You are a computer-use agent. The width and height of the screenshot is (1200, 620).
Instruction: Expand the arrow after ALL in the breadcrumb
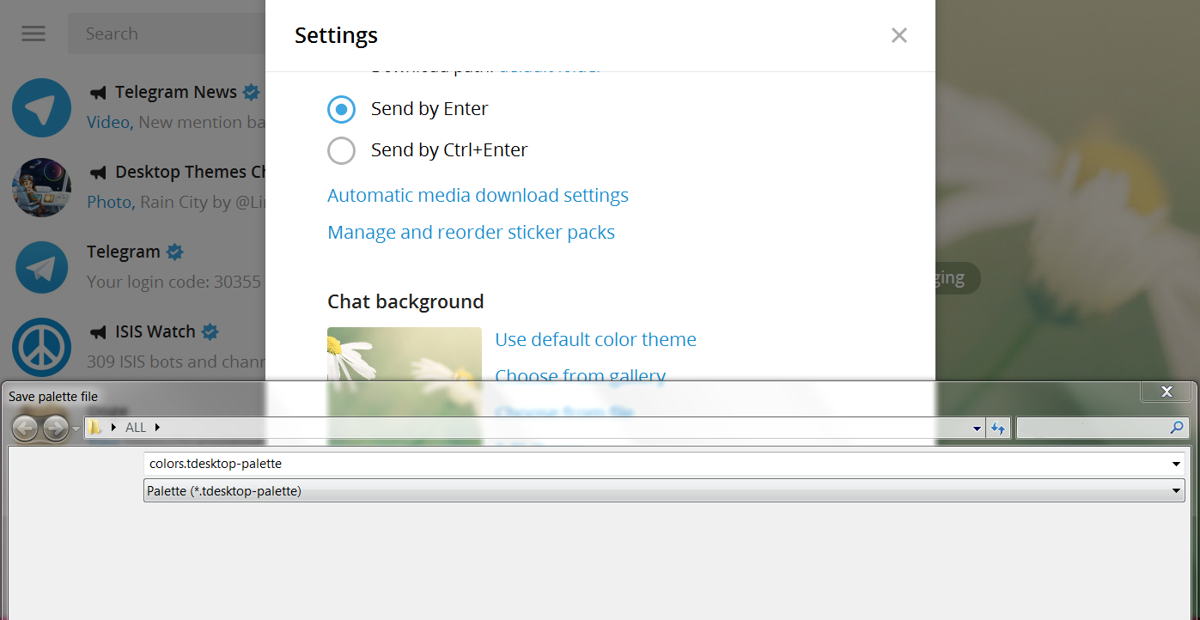coord(157,427)
